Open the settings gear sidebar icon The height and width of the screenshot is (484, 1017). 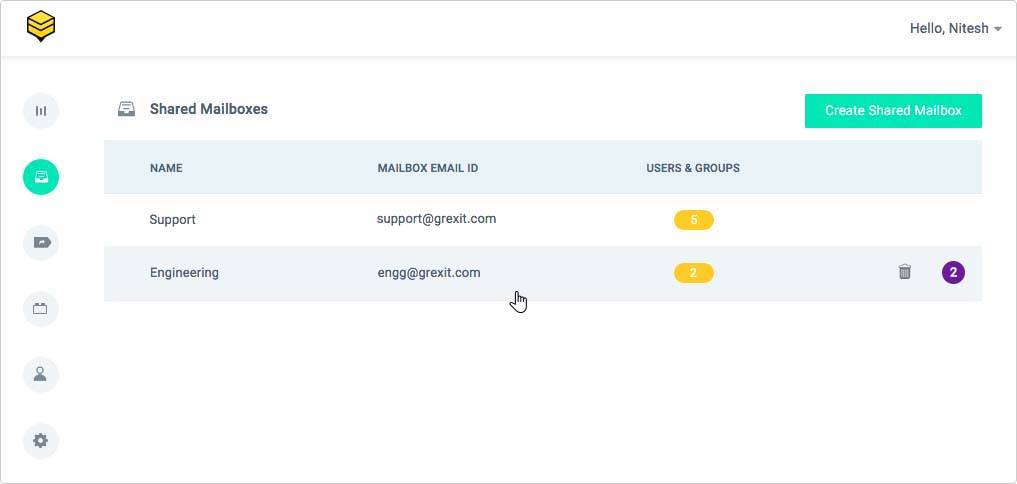point(41,441)
